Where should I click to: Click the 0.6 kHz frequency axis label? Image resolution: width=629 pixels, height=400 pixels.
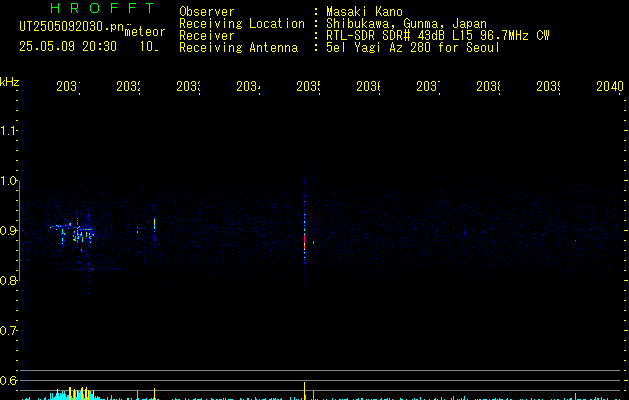pyautogui.click(x=9, y=380)
